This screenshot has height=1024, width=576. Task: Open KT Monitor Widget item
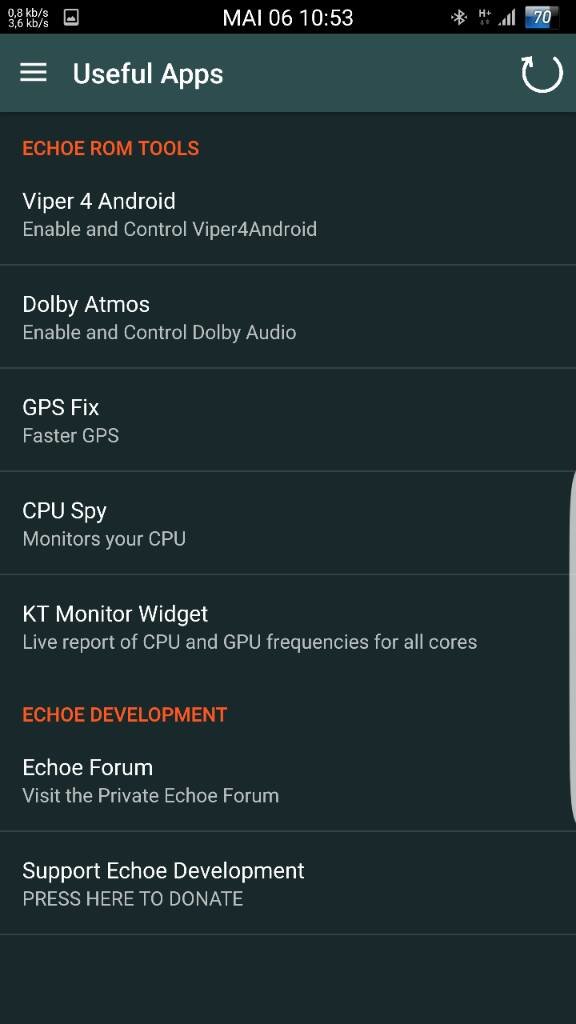click(288, 626)
